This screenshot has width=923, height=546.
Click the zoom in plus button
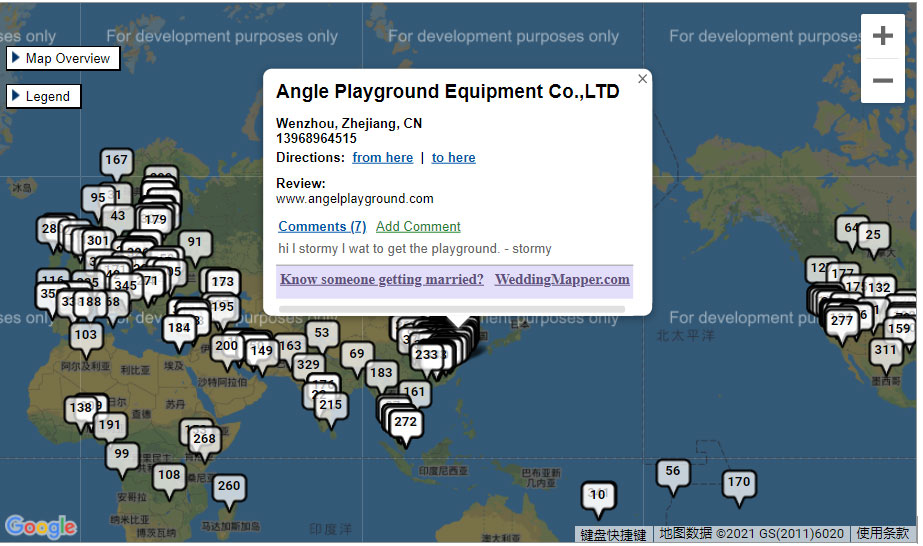pyautogui.click(x=882, y=36)
